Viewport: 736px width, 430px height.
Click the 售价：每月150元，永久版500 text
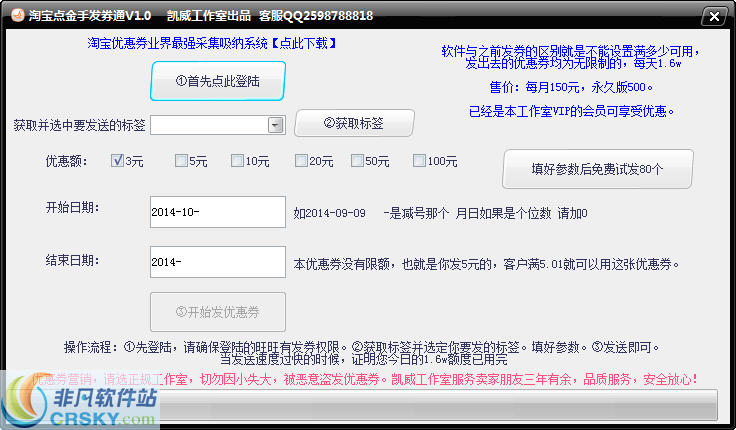click(x=571, y=87)
